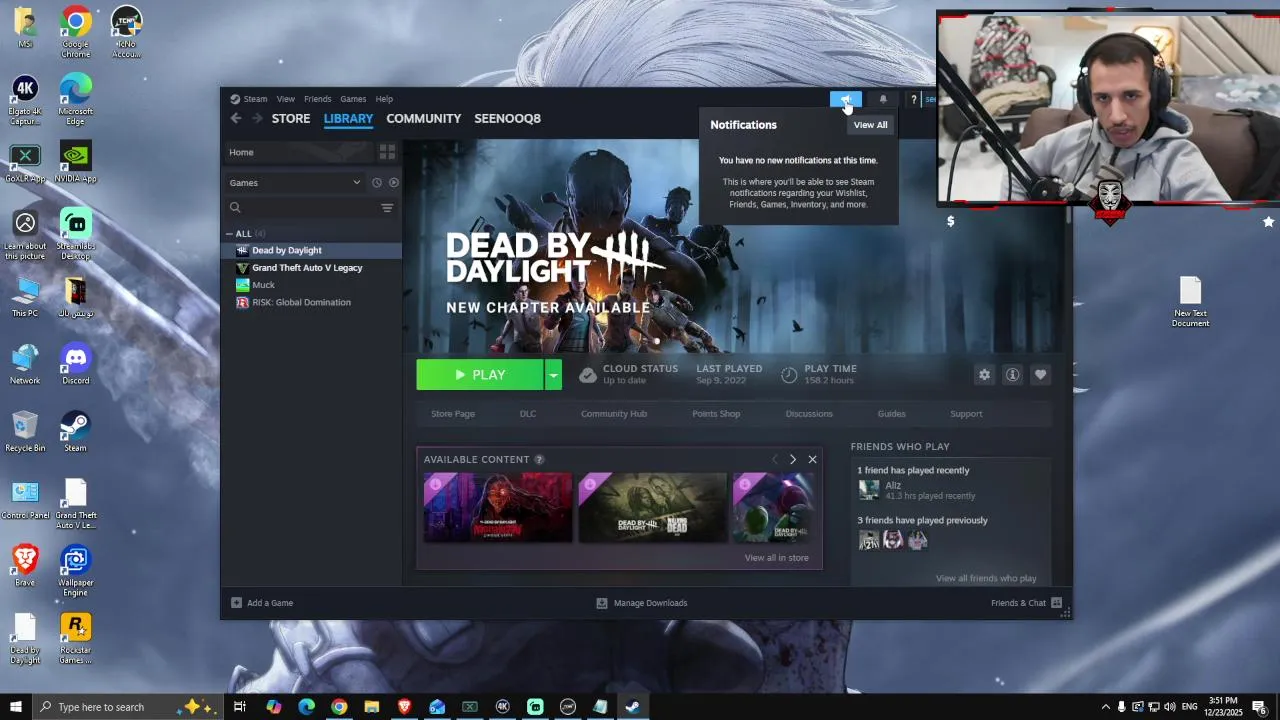Click Available Content help question mark

pos(539,460)
